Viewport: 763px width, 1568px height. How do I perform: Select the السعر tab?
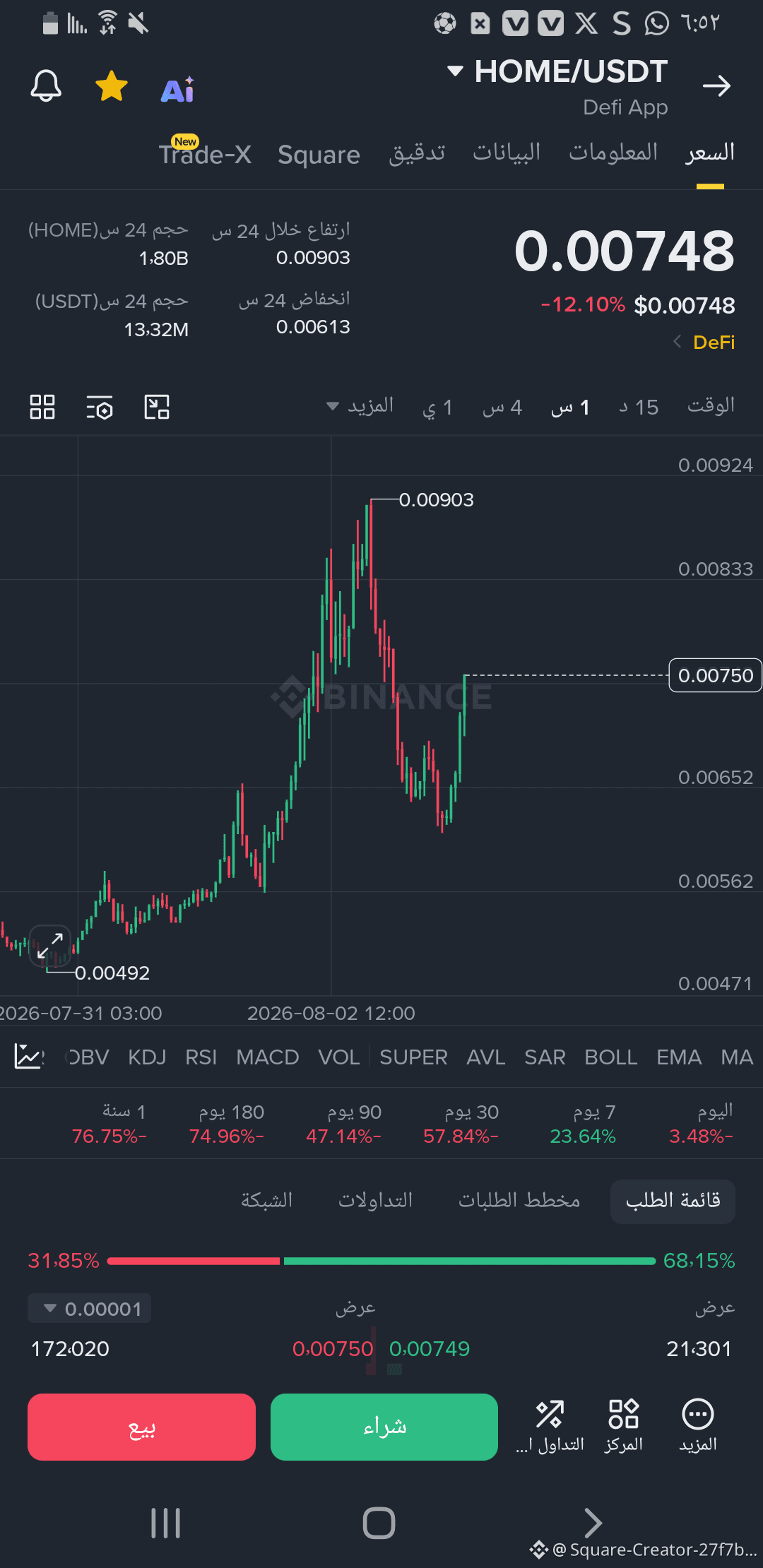tap(710, 152)
